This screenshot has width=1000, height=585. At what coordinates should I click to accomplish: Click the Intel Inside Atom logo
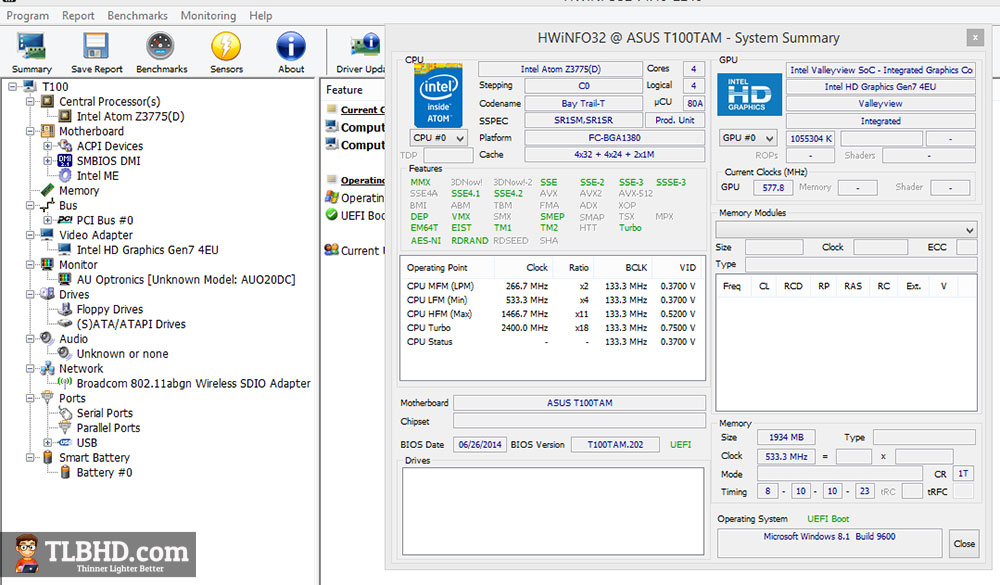point(438,96)
